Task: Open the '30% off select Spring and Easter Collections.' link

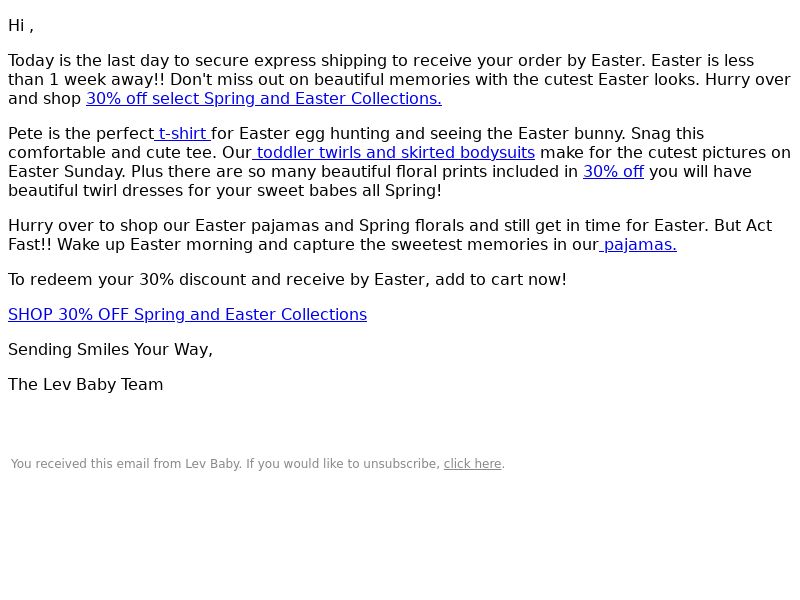Action: click(264, 98)
